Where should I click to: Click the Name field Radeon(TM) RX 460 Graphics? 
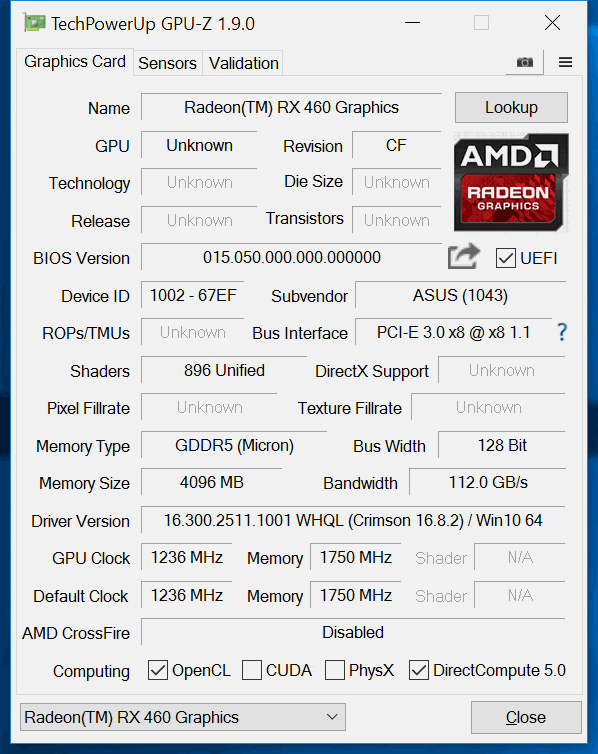click(x=291, y=107)
